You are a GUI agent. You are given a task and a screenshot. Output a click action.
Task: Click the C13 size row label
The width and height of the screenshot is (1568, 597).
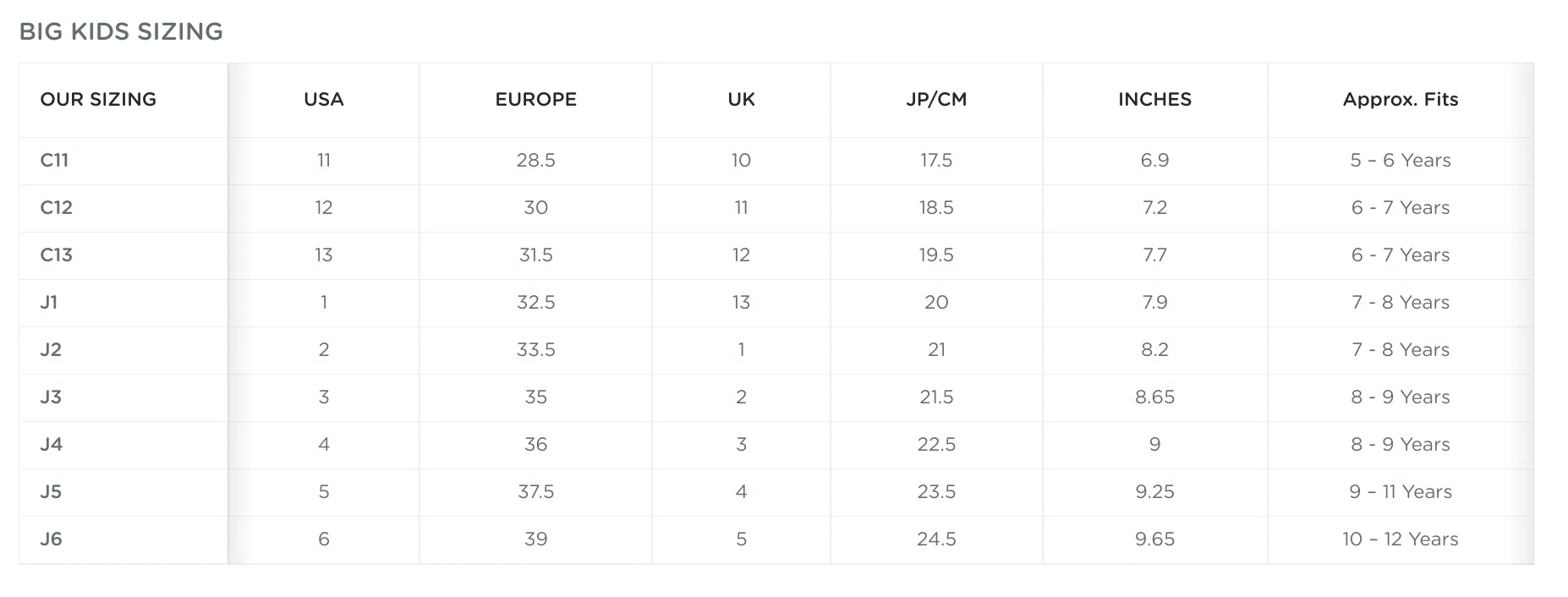57,255
